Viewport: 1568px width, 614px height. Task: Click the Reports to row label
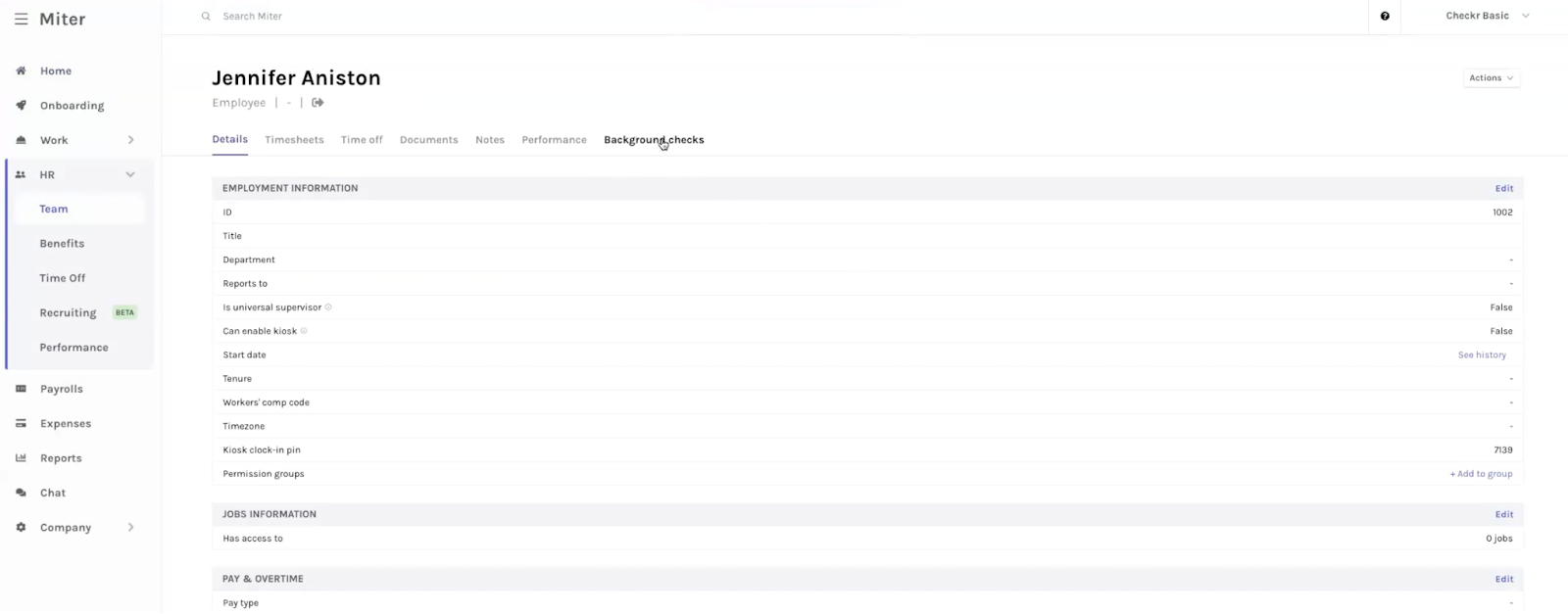[245, 284]
